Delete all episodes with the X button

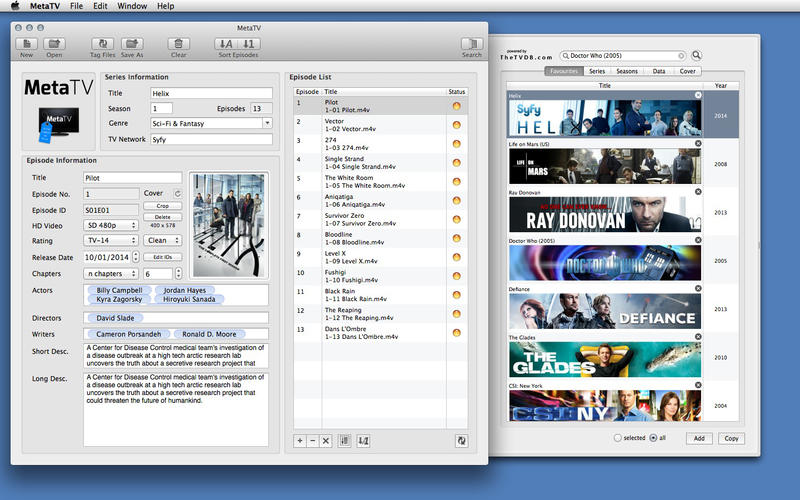pyautogui.click(x=326, y=441)
